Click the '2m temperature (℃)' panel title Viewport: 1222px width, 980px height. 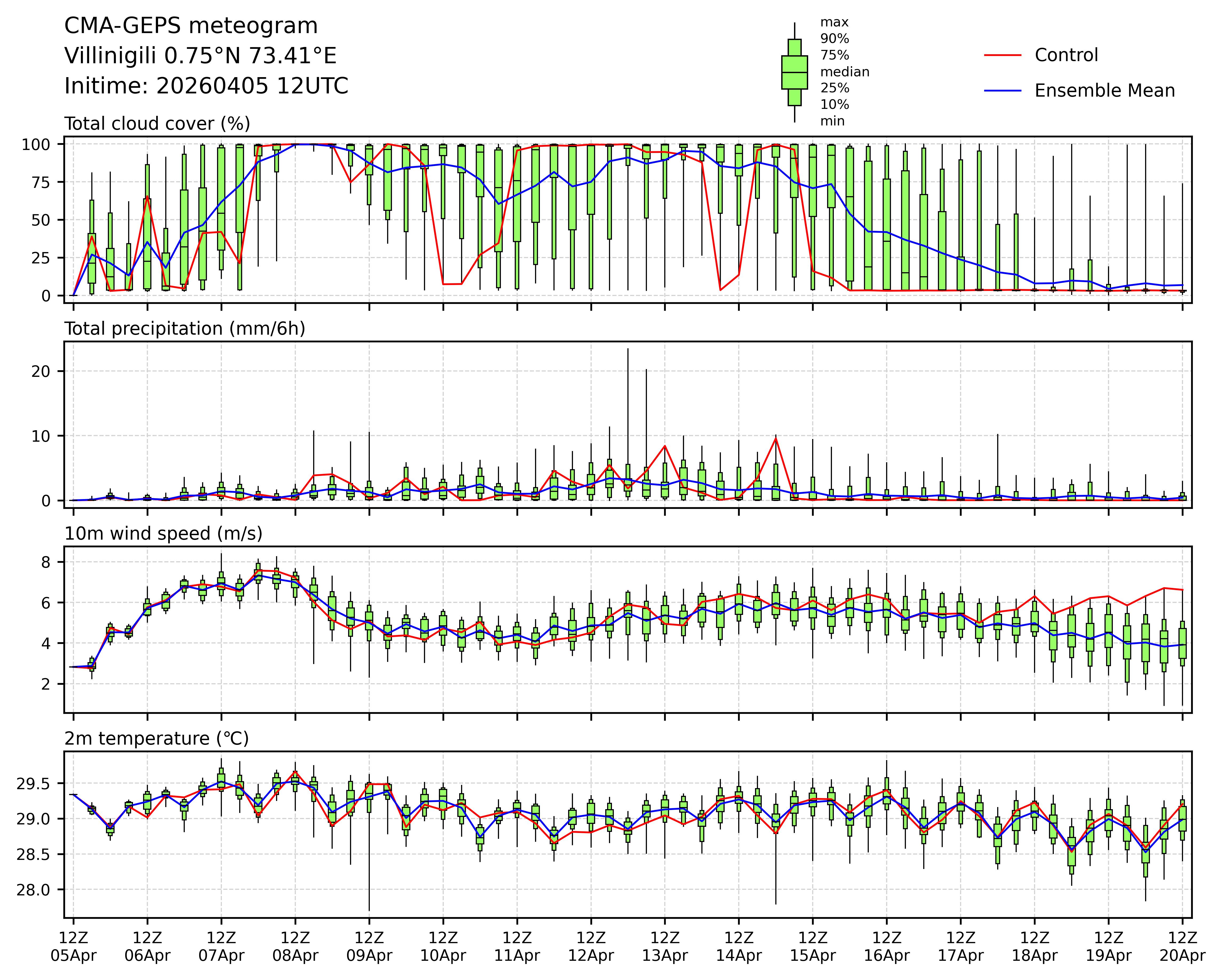click(x=156, y=739)
